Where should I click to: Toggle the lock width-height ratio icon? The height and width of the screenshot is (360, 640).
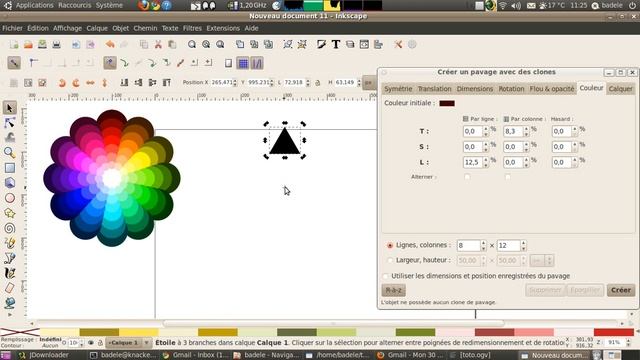(x=318, y=83)
